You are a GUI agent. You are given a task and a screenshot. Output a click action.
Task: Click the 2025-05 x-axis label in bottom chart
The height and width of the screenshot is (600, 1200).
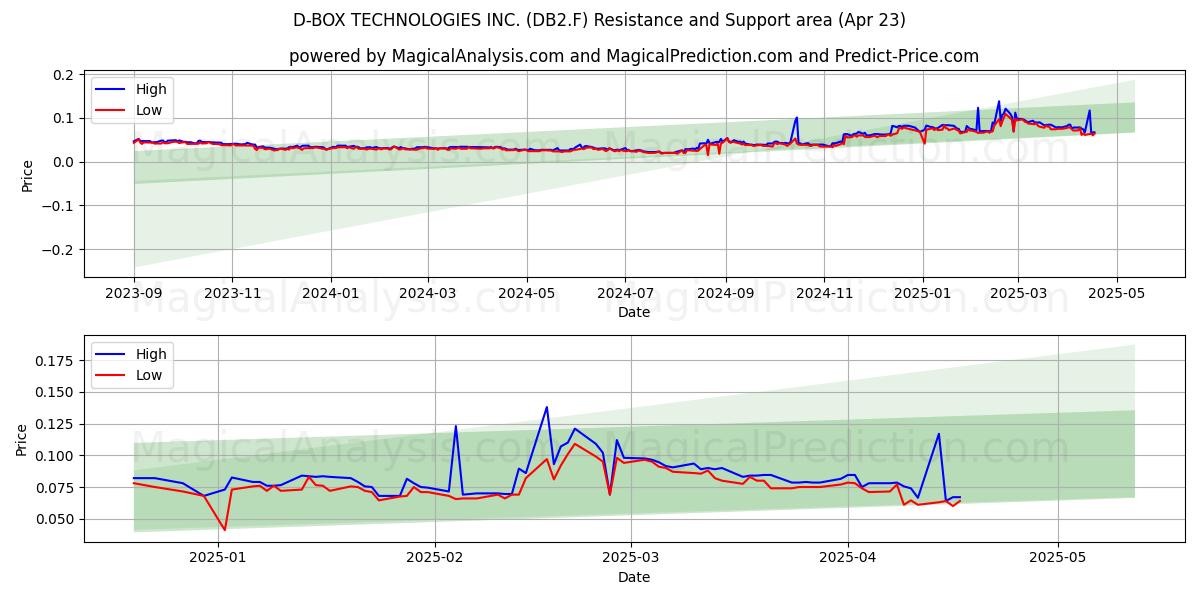[1059, 559]
